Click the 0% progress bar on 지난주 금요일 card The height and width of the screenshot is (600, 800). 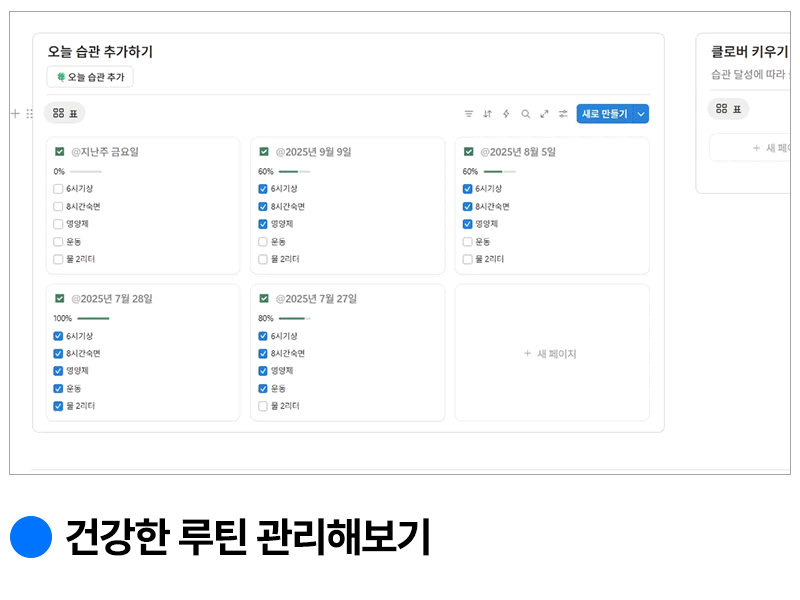click(x=86, y=171)
